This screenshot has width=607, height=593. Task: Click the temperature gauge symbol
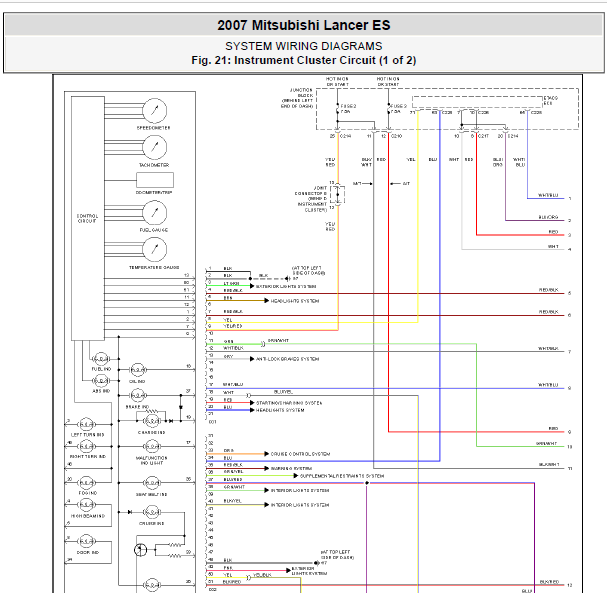click(154, 249)
